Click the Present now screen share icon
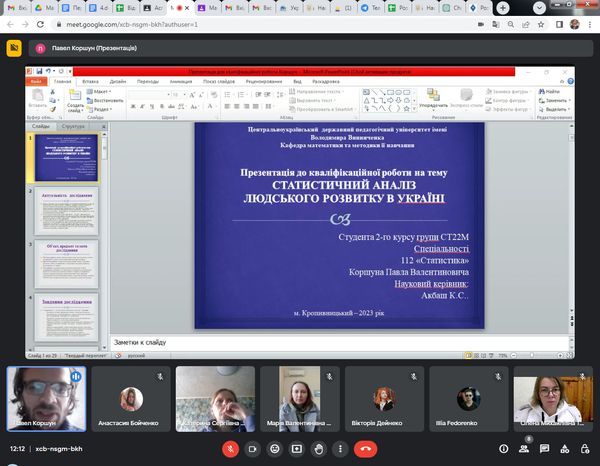The height and width of the screenshot is (466, 600). [x=297, y=449]
